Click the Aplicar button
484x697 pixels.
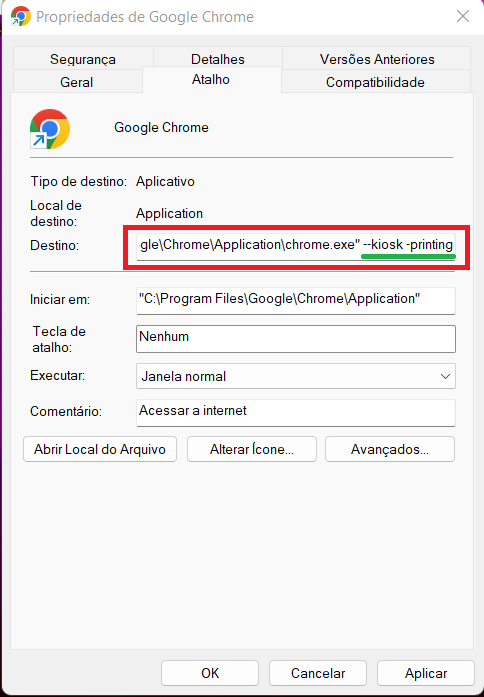pyautogui.click(x=426, y=673)
